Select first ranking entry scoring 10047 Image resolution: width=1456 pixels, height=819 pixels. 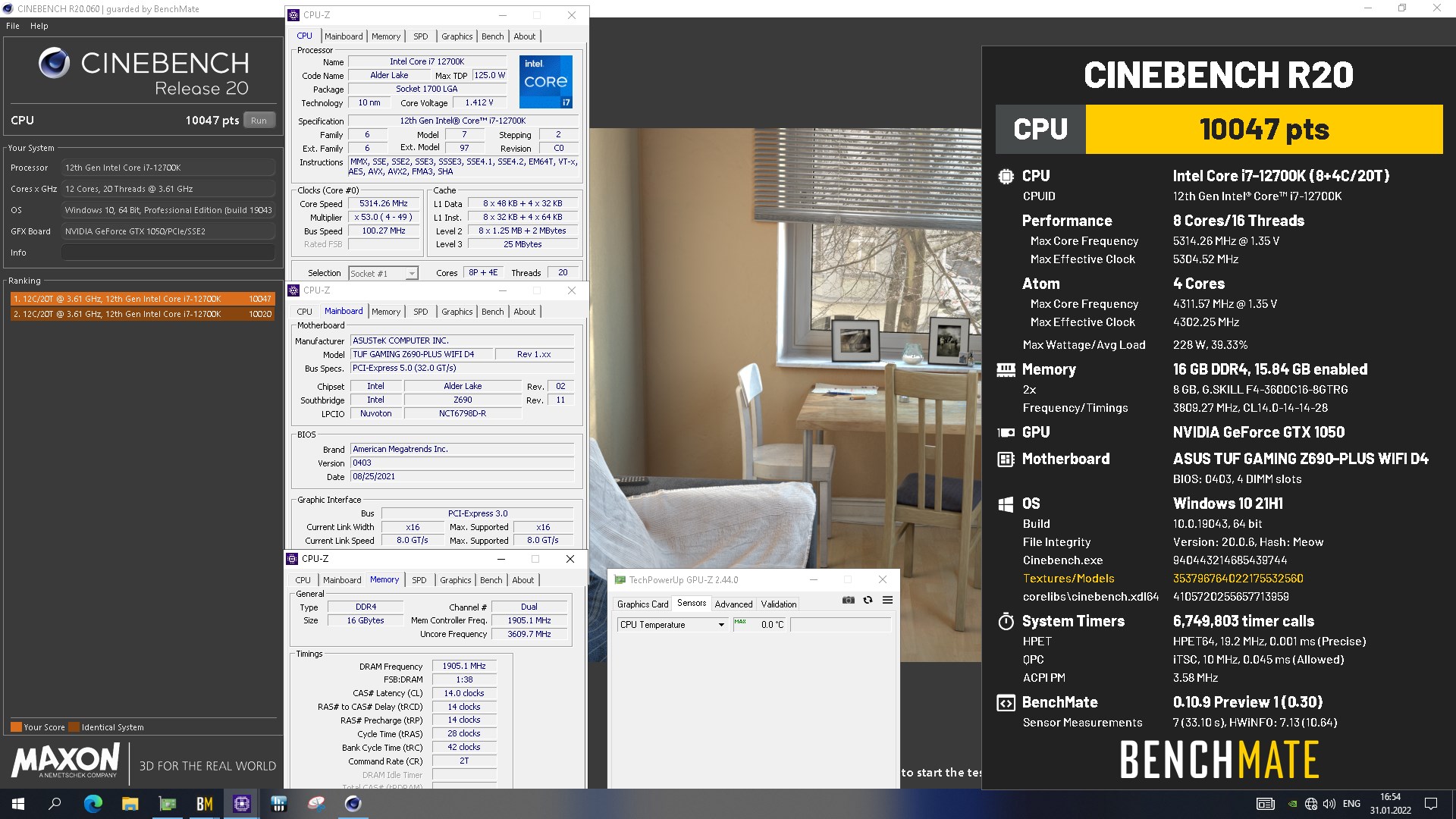[143, 299]
